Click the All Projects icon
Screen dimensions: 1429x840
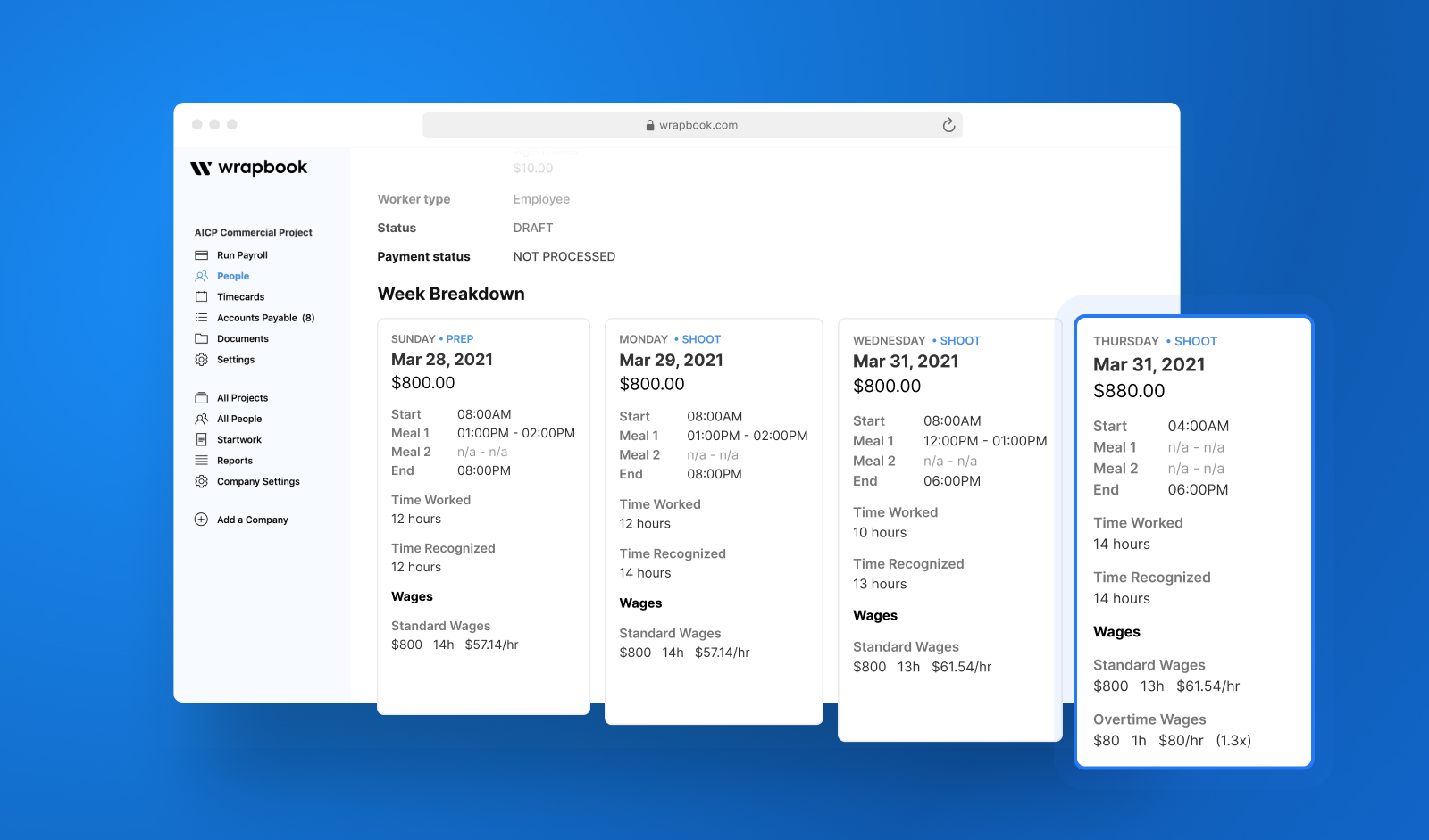pos(201,398)
